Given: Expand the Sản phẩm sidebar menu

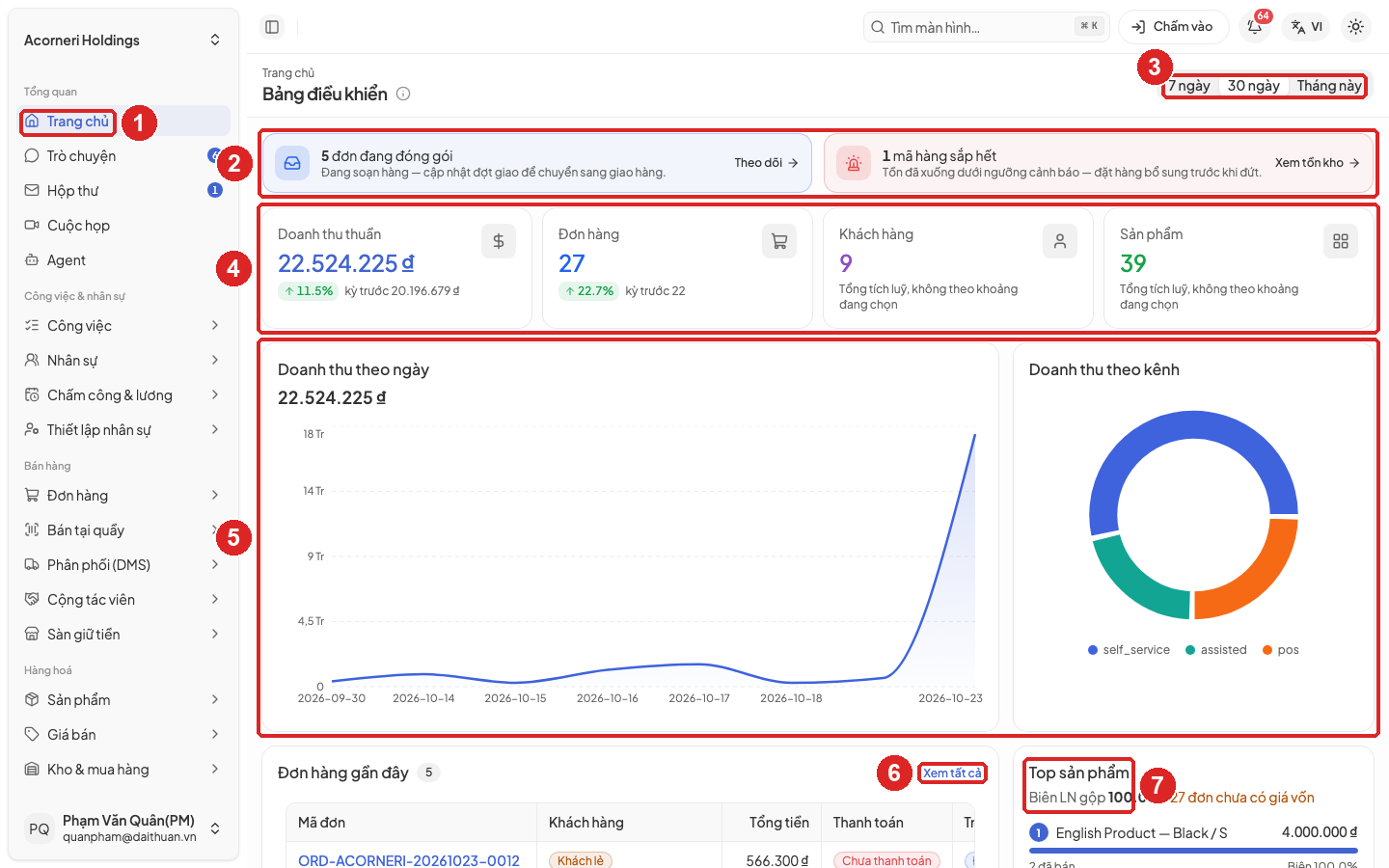Looking at the screenshot, I should coord(123,699).
